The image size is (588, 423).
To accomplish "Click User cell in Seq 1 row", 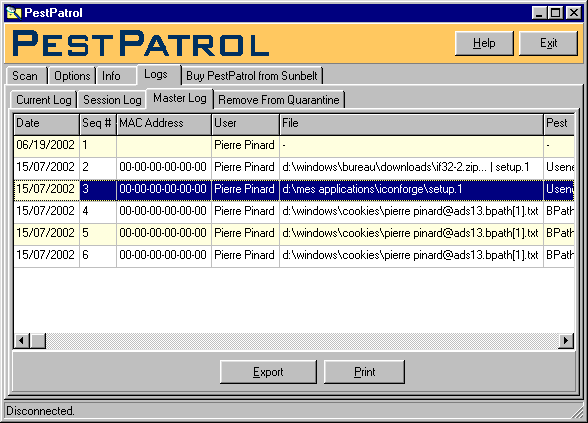I will point(244,146).
